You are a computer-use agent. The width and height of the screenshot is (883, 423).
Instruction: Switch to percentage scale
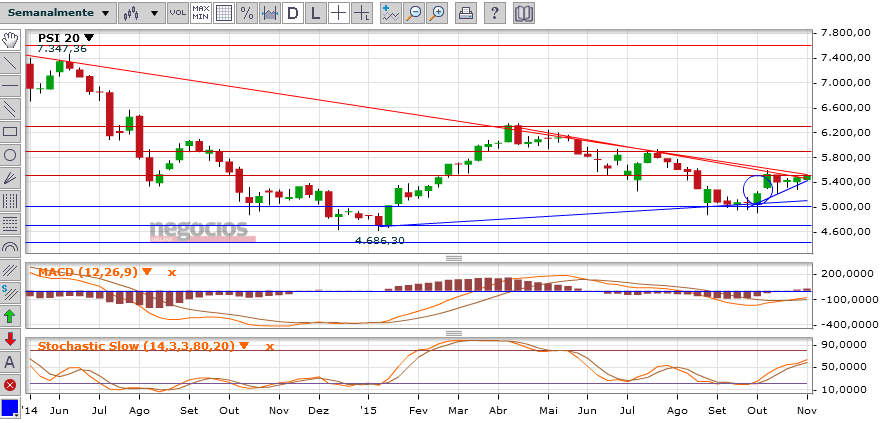(x=247, y=12)
